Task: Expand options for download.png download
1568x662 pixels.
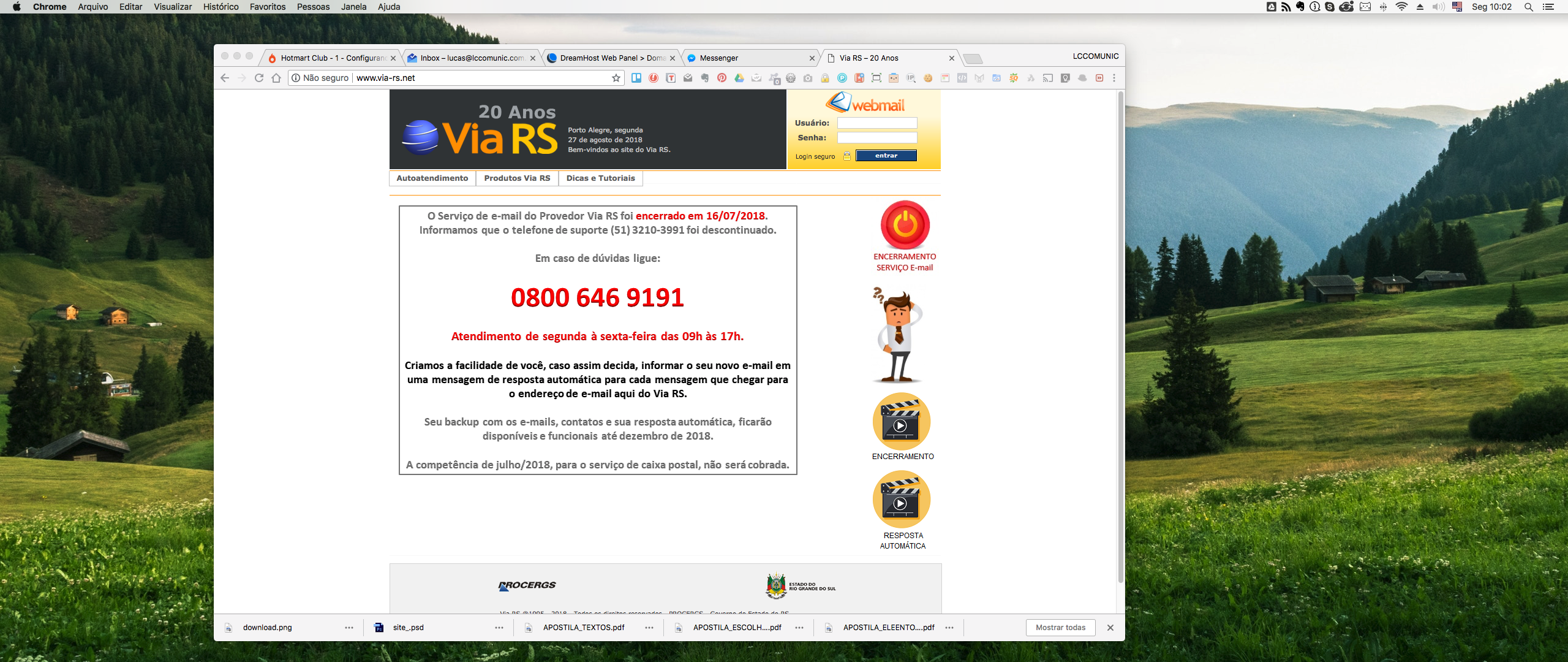Action: coord(349,628)
